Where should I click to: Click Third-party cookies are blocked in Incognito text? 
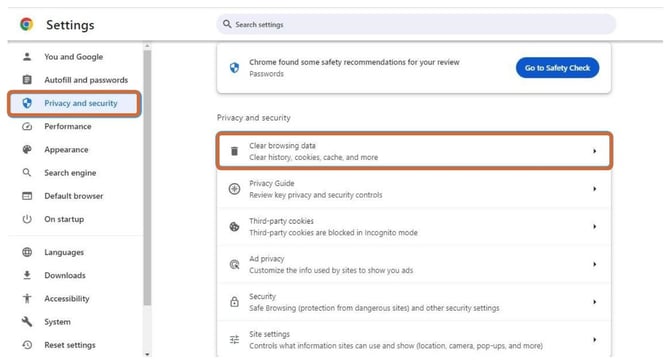pos(333,233)
